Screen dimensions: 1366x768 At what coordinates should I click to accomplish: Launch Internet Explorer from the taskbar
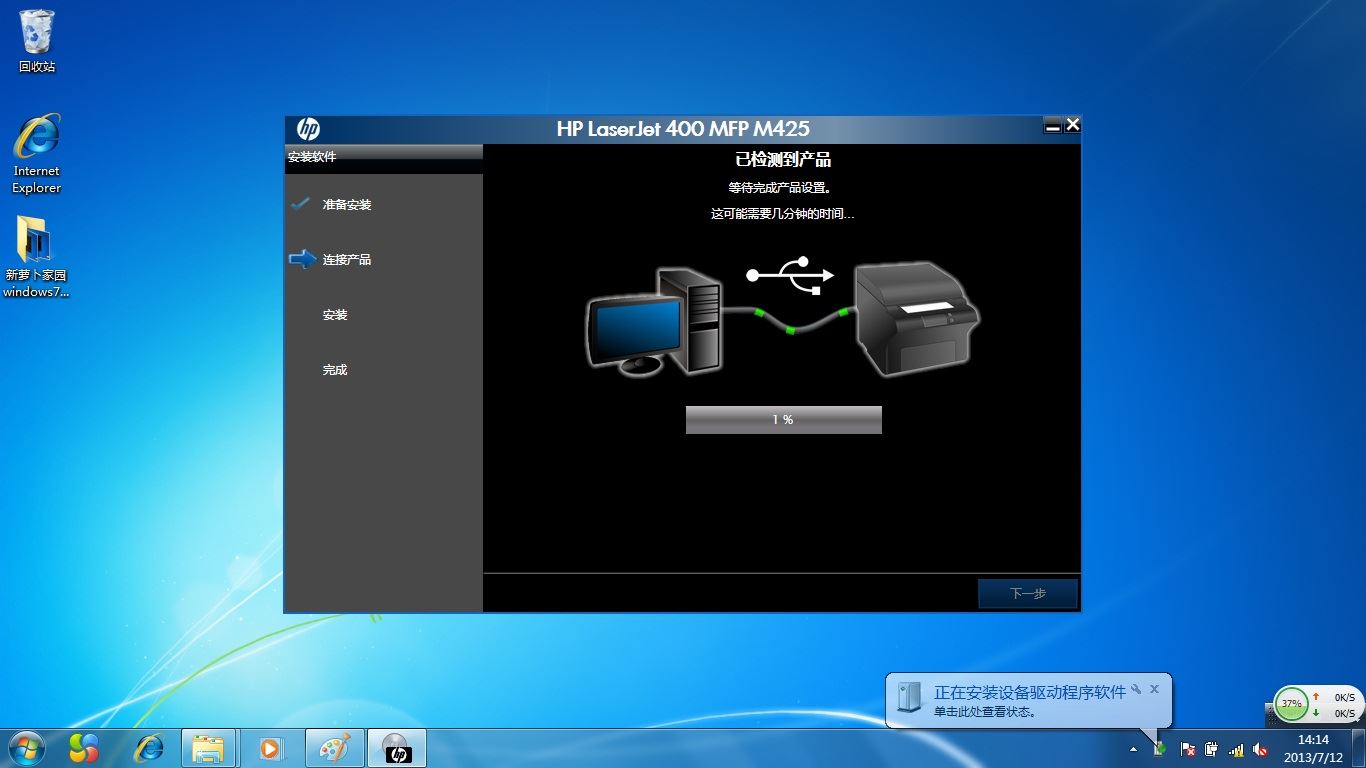pyautogui.click(x=149, y=748)
